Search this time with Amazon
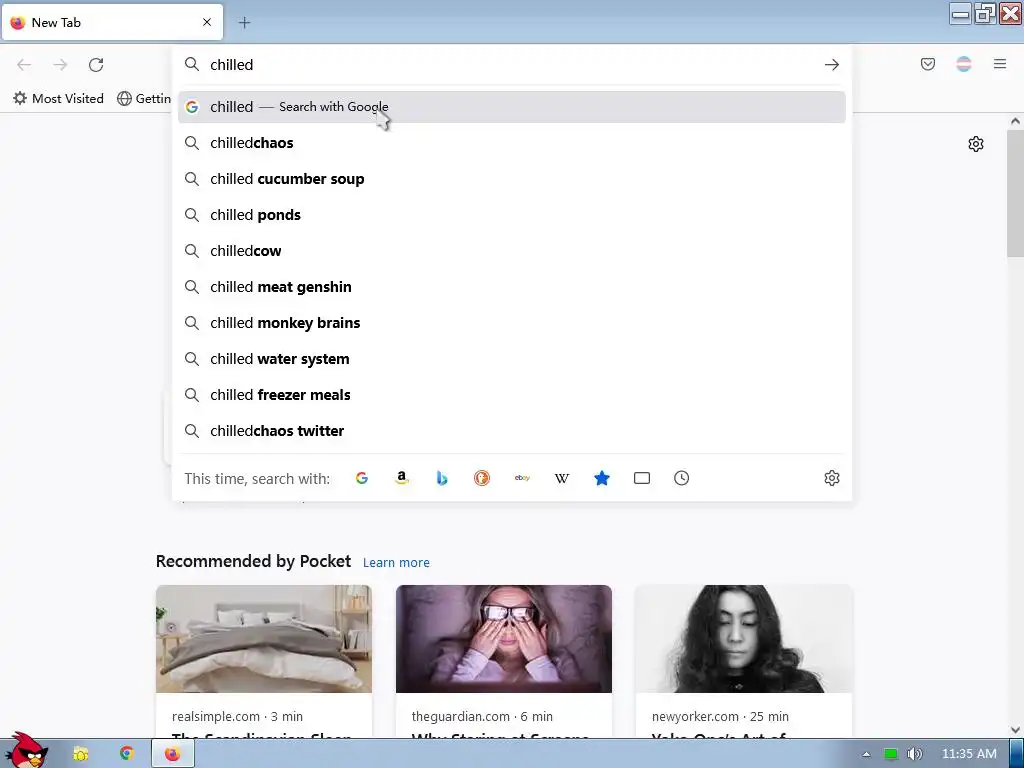Viewport: 1024px width, 768px height. [x=402, y=478]
